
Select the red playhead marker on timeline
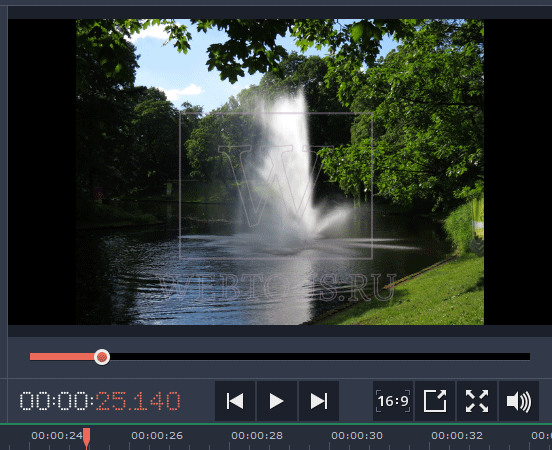(87, 438)
